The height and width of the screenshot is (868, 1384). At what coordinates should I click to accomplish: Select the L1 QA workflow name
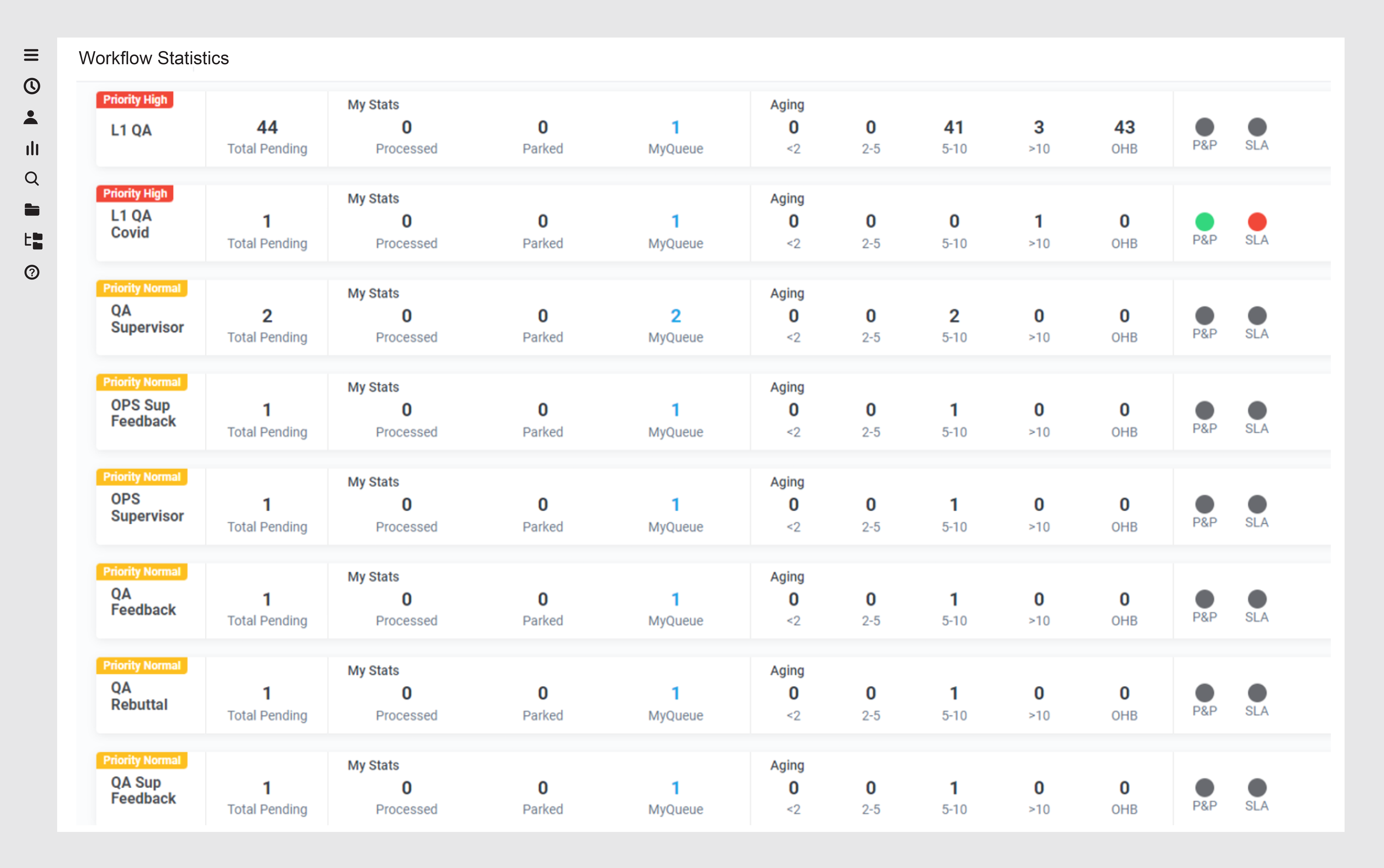pyautogui.click(x=132, y=130)
